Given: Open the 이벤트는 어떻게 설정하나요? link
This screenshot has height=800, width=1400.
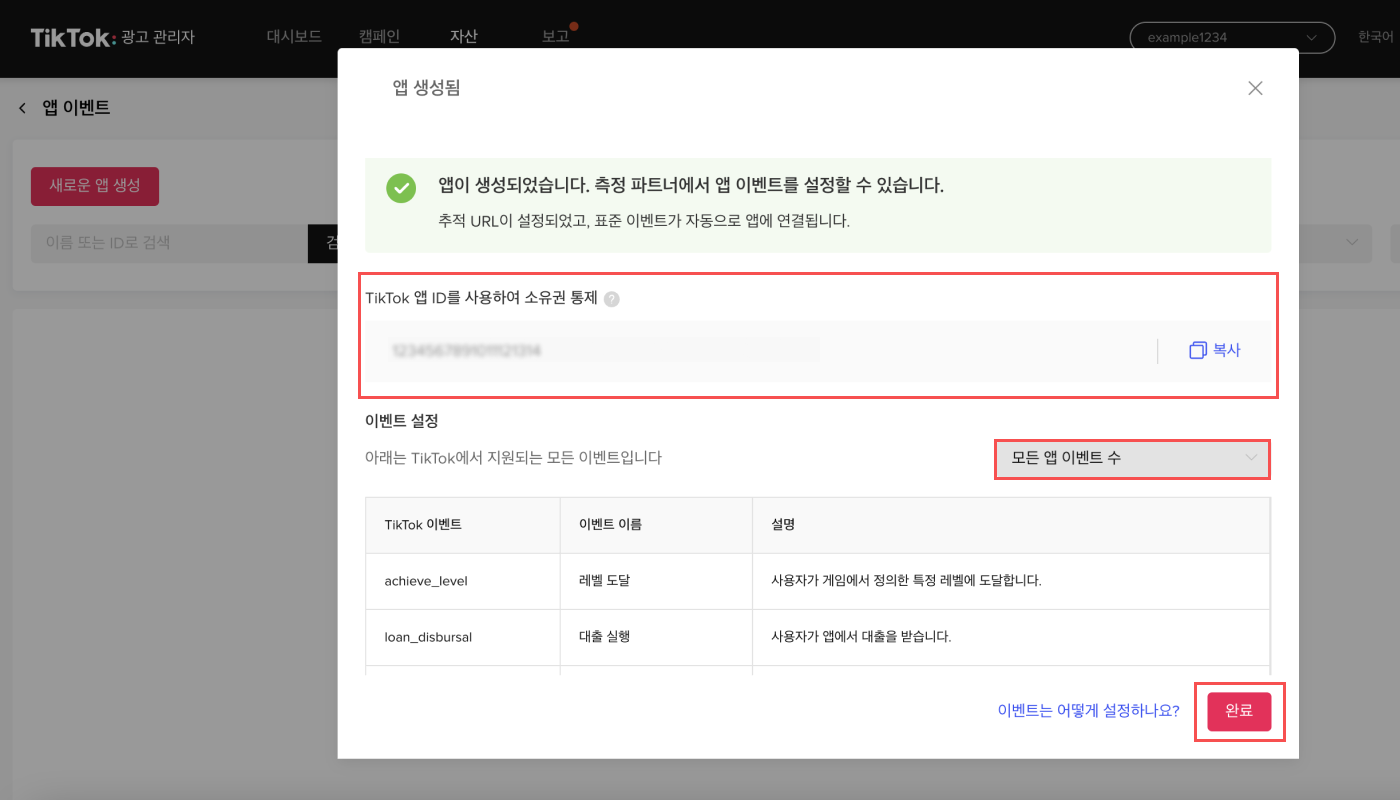Looking at the screenshot, I should click(1089, 711).
